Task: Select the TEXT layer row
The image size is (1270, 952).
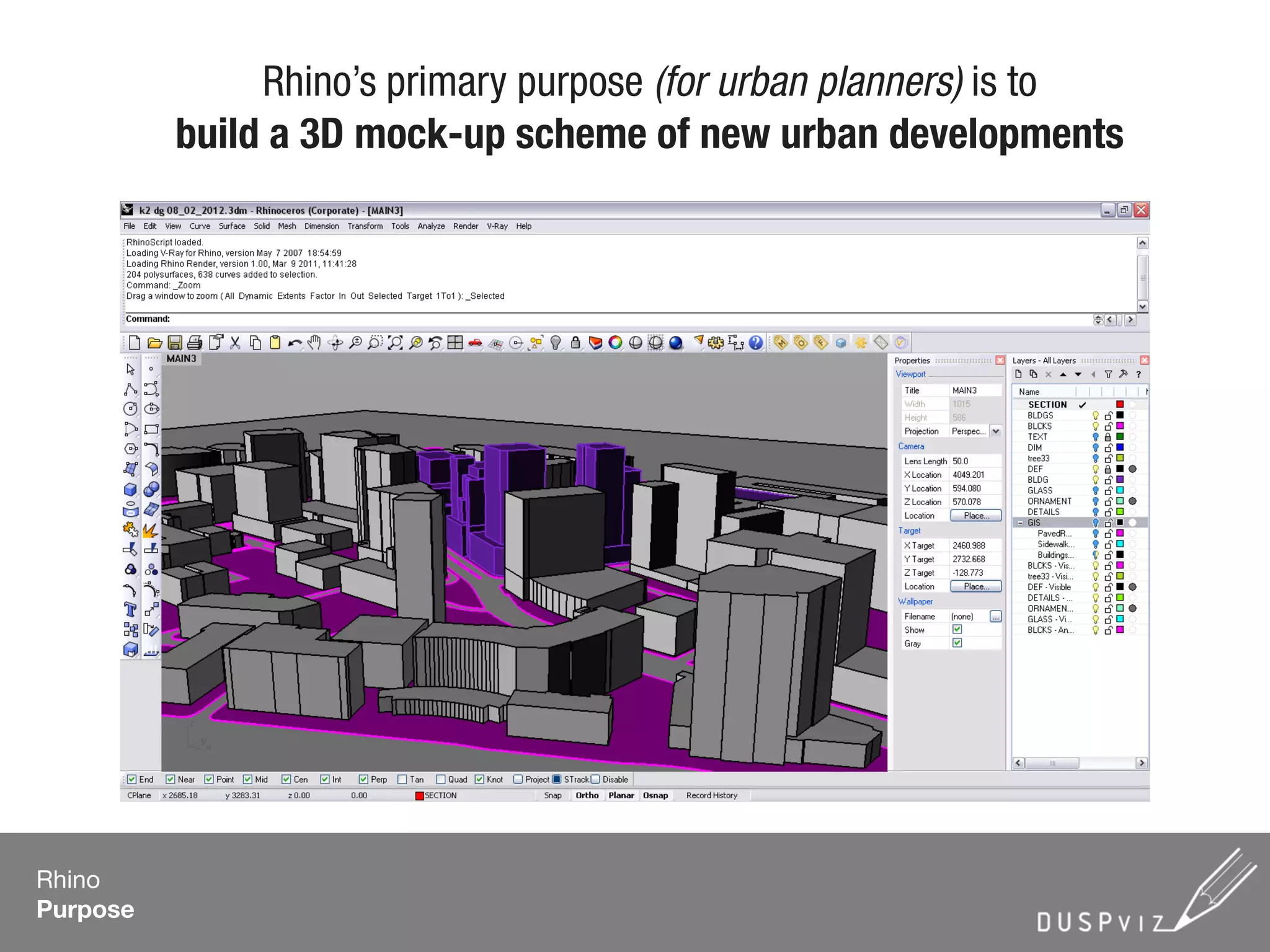Action: (x=1080, y=436)
